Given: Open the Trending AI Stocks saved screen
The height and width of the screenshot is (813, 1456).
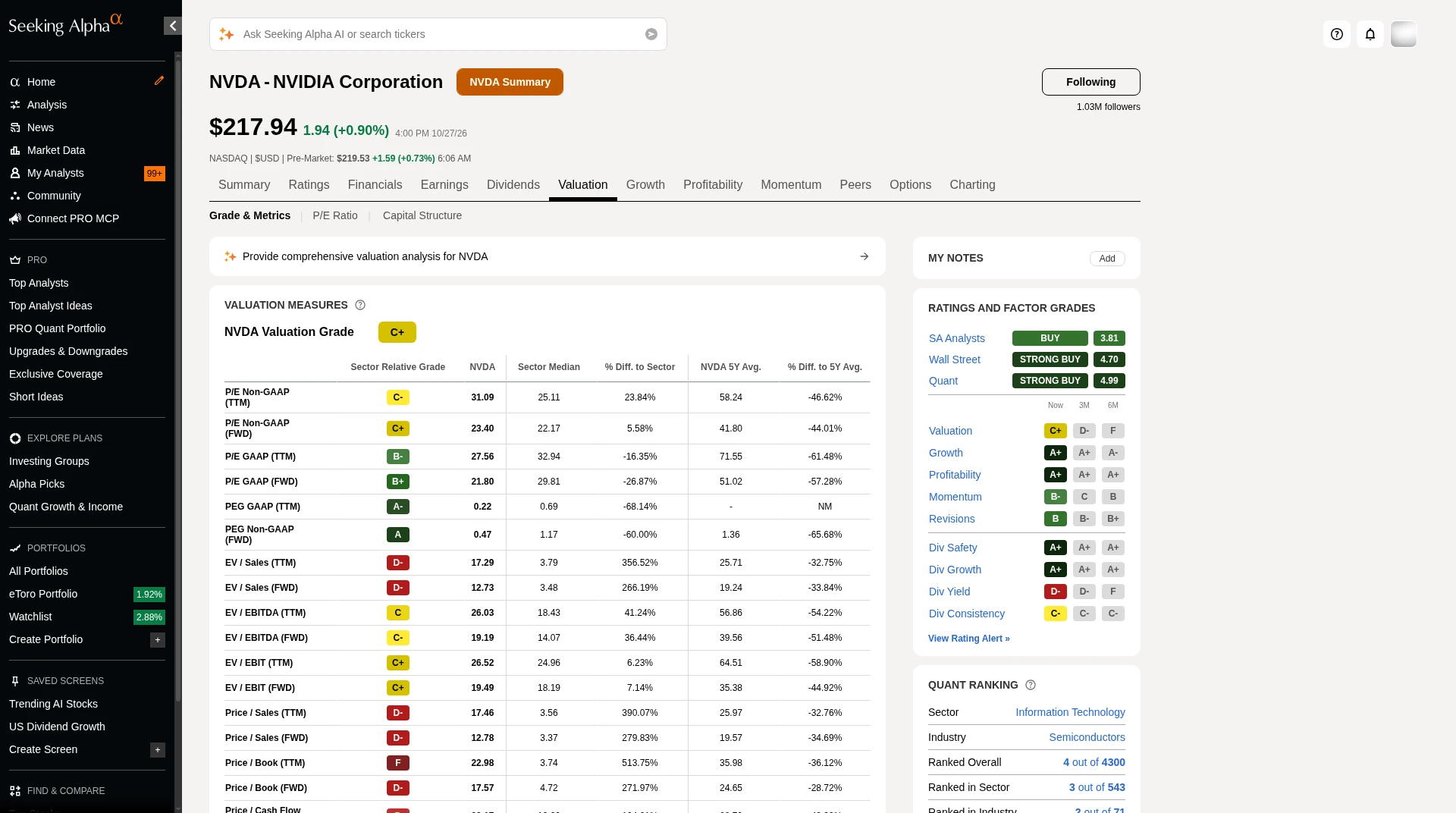Looking at the screenshot, I should click(x=53, y=704).
